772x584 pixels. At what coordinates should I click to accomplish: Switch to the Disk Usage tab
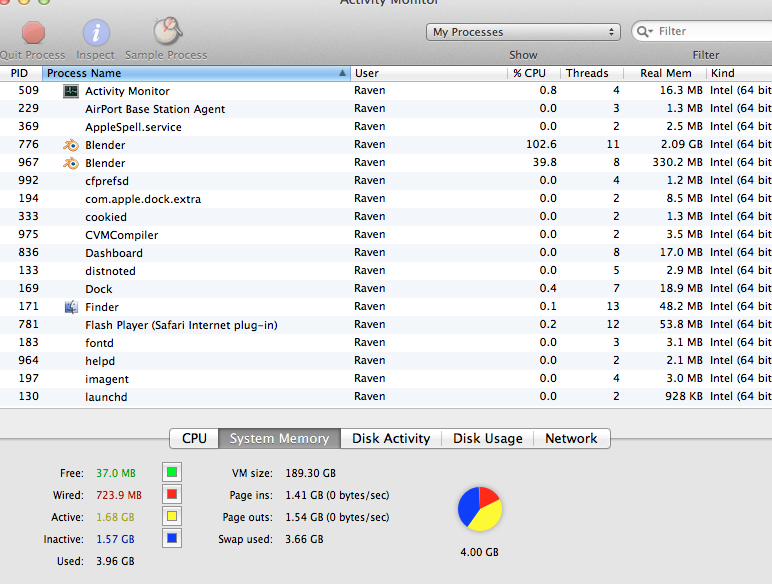point(487,438)
